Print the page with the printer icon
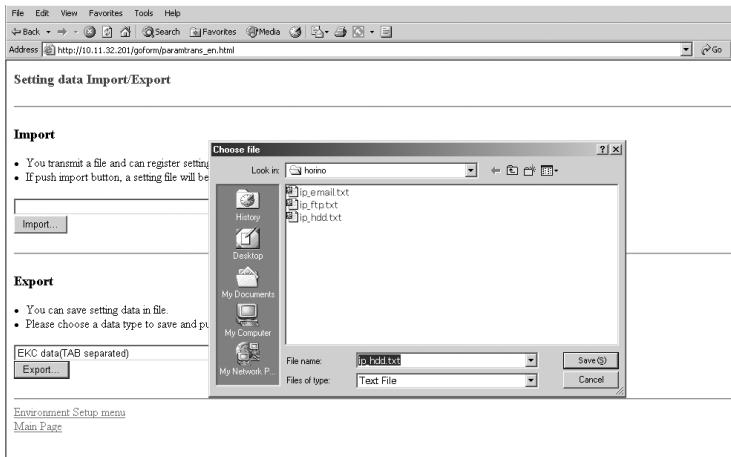The height and width of the screenshot is (457, 731). (x=341, y=32)
